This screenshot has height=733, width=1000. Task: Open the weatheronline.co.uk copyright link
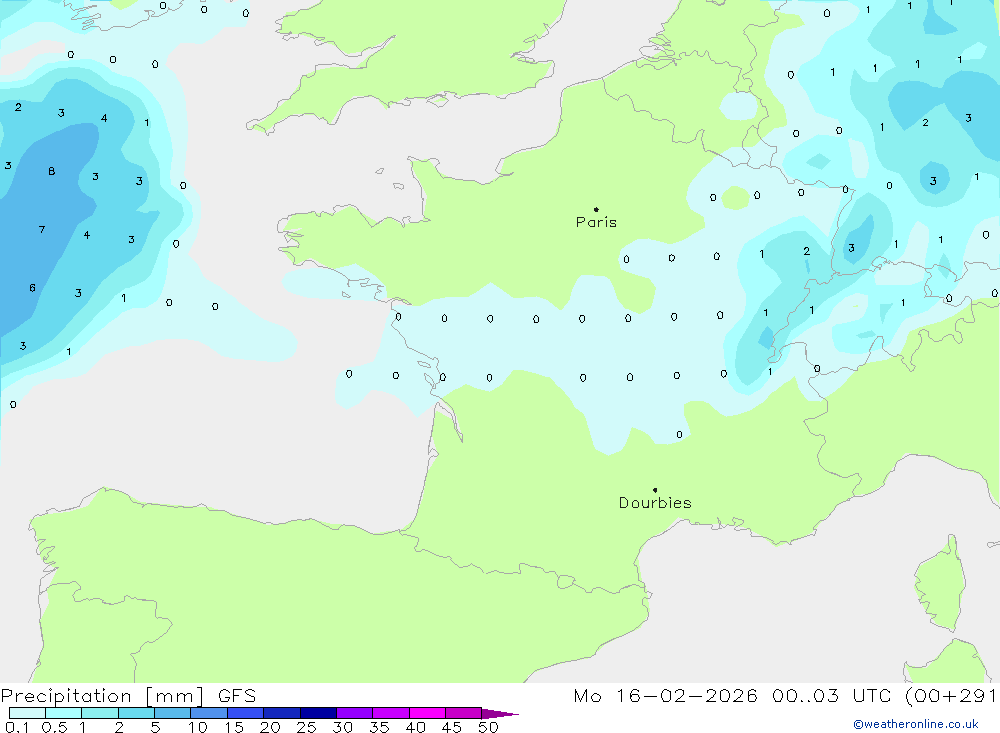pos(916,724)
